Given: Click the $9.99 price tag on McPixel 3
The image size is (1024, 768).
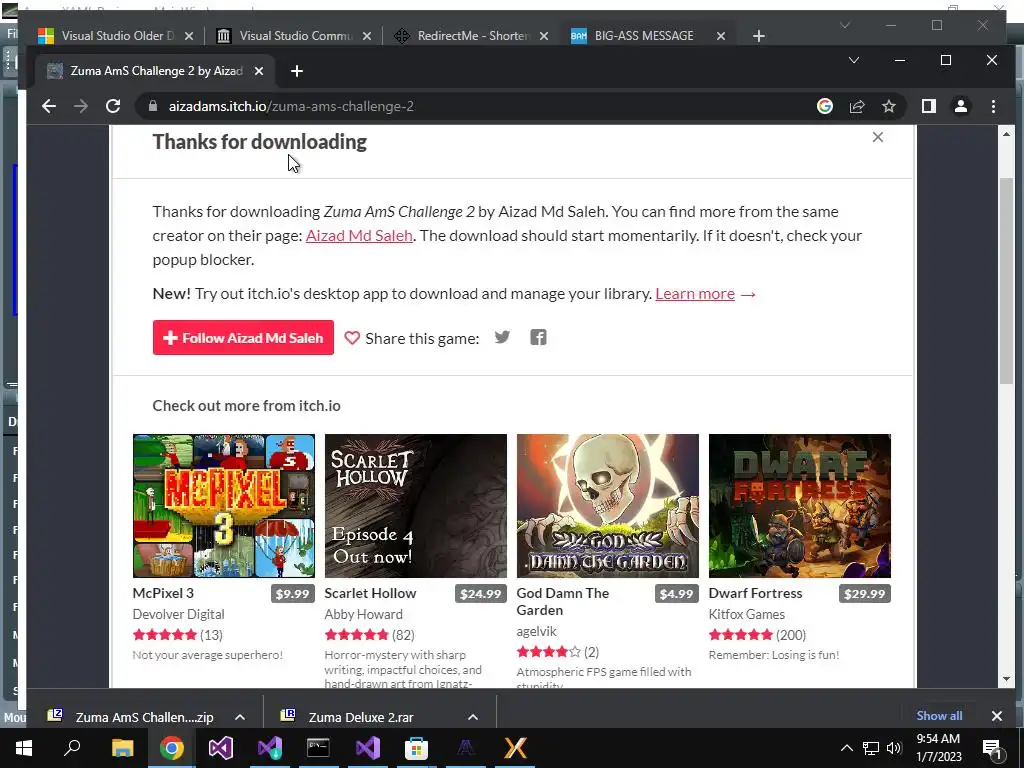Looking at the screenshot, I should tap(293, 594).
